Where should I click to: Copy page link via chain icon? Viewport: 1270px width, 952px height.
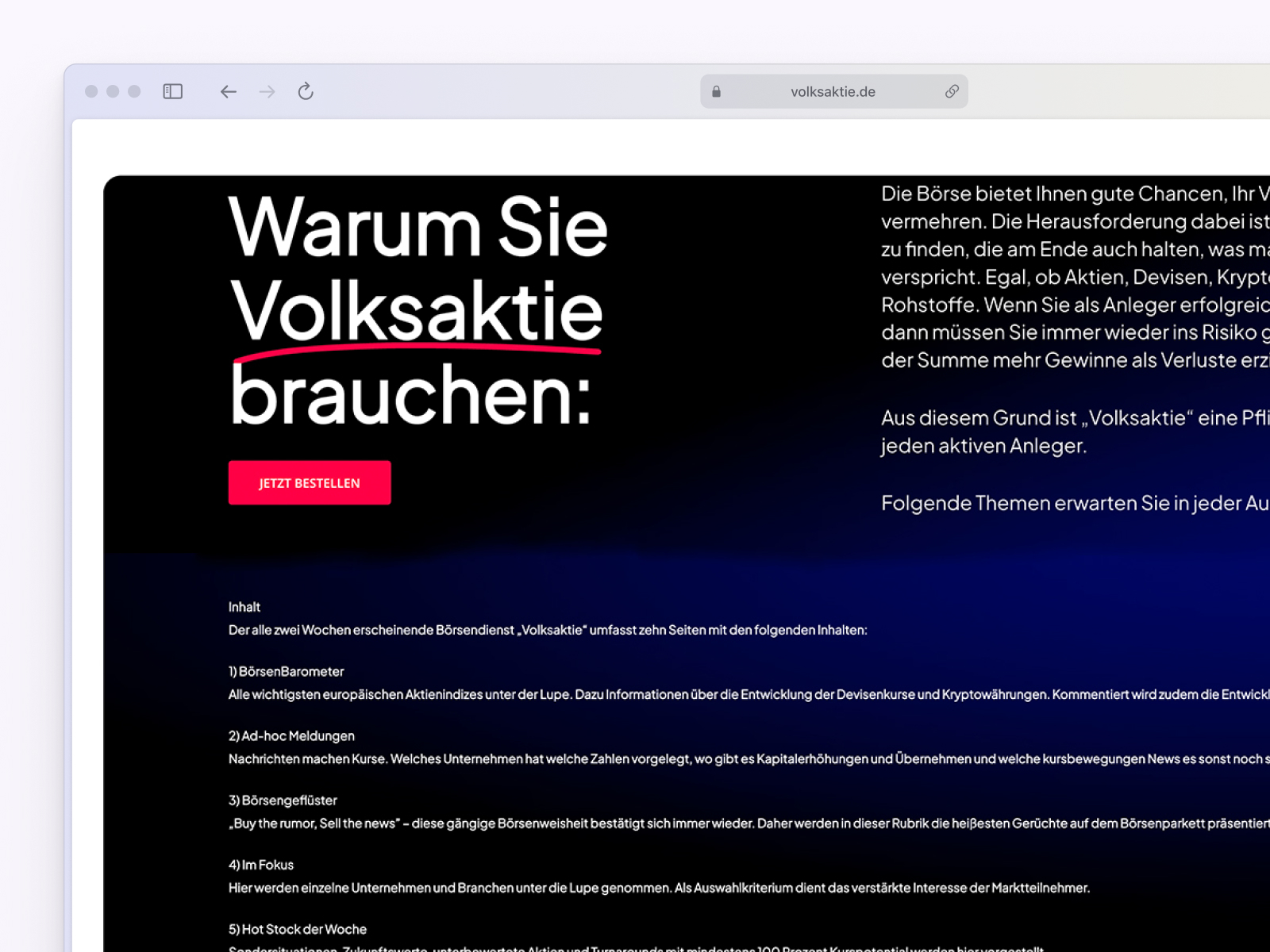pos(952,92)
